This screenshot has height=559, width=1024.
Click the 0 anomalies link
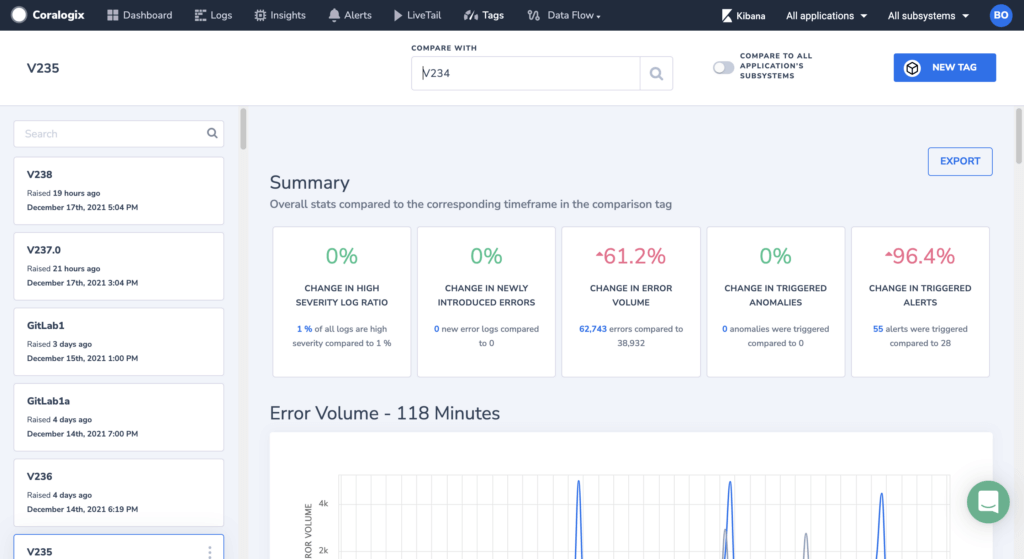tap(724, 329)
